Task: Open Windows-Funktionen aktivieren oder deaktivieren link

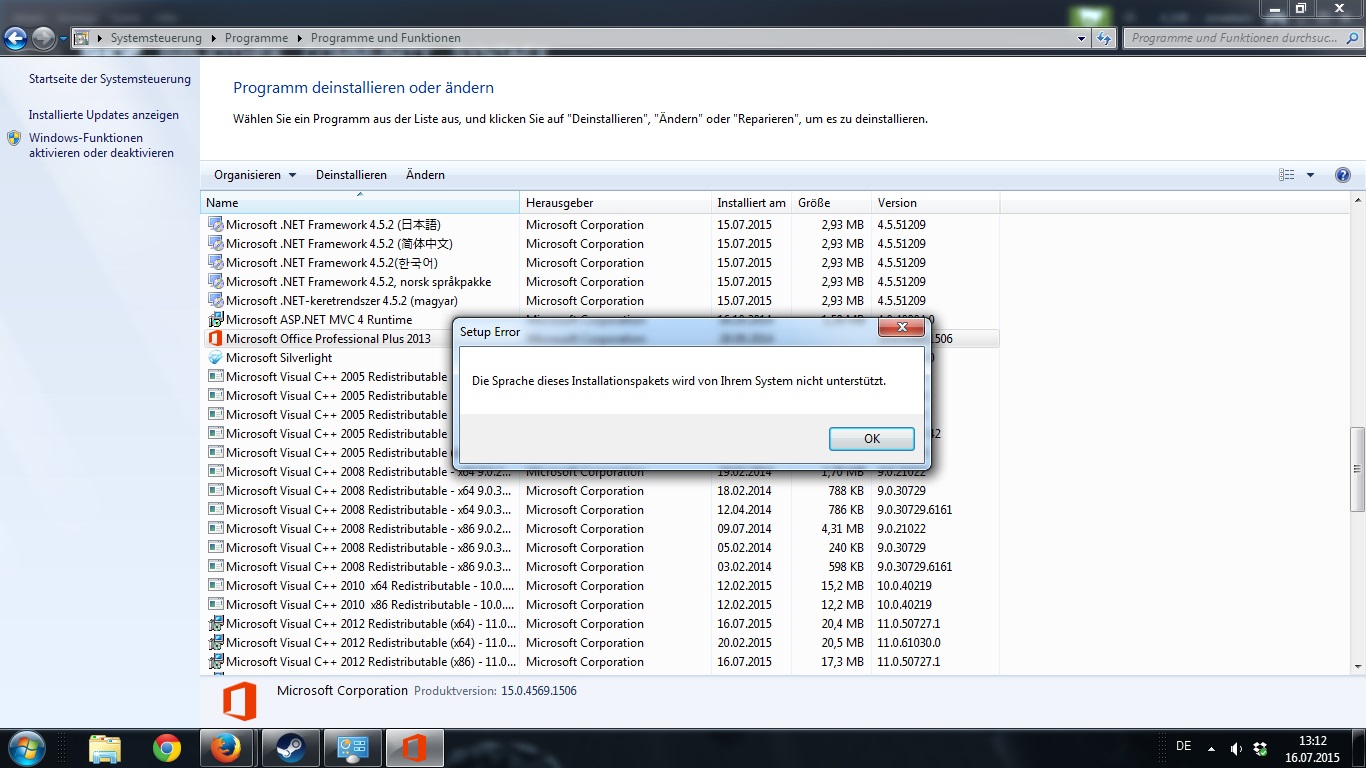Action: (101, 146)
